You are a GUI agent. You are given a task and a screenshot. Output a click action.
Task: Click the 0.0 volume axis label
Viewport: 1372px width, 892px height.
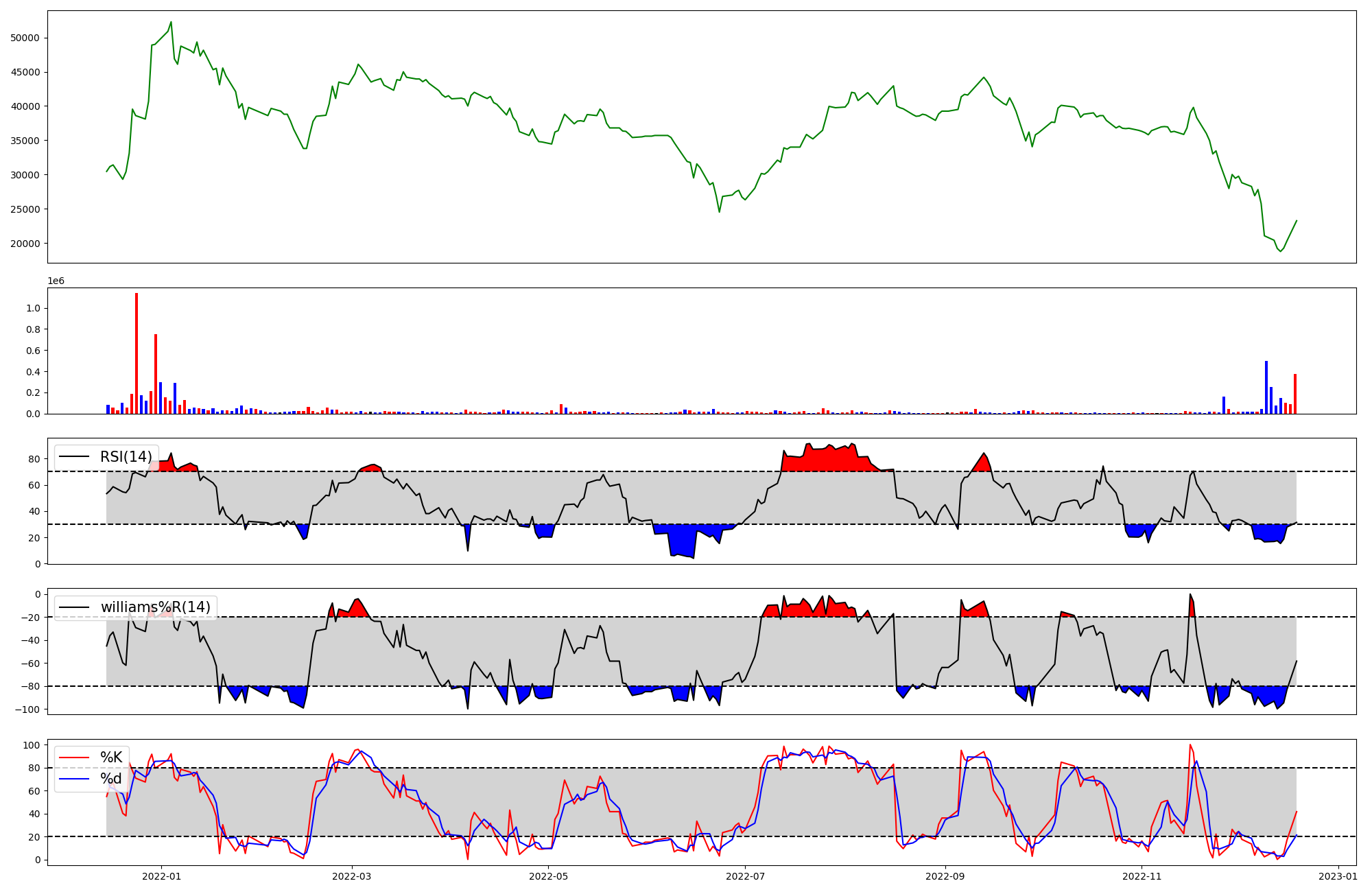pyautogui.click(x=33, y=414)
